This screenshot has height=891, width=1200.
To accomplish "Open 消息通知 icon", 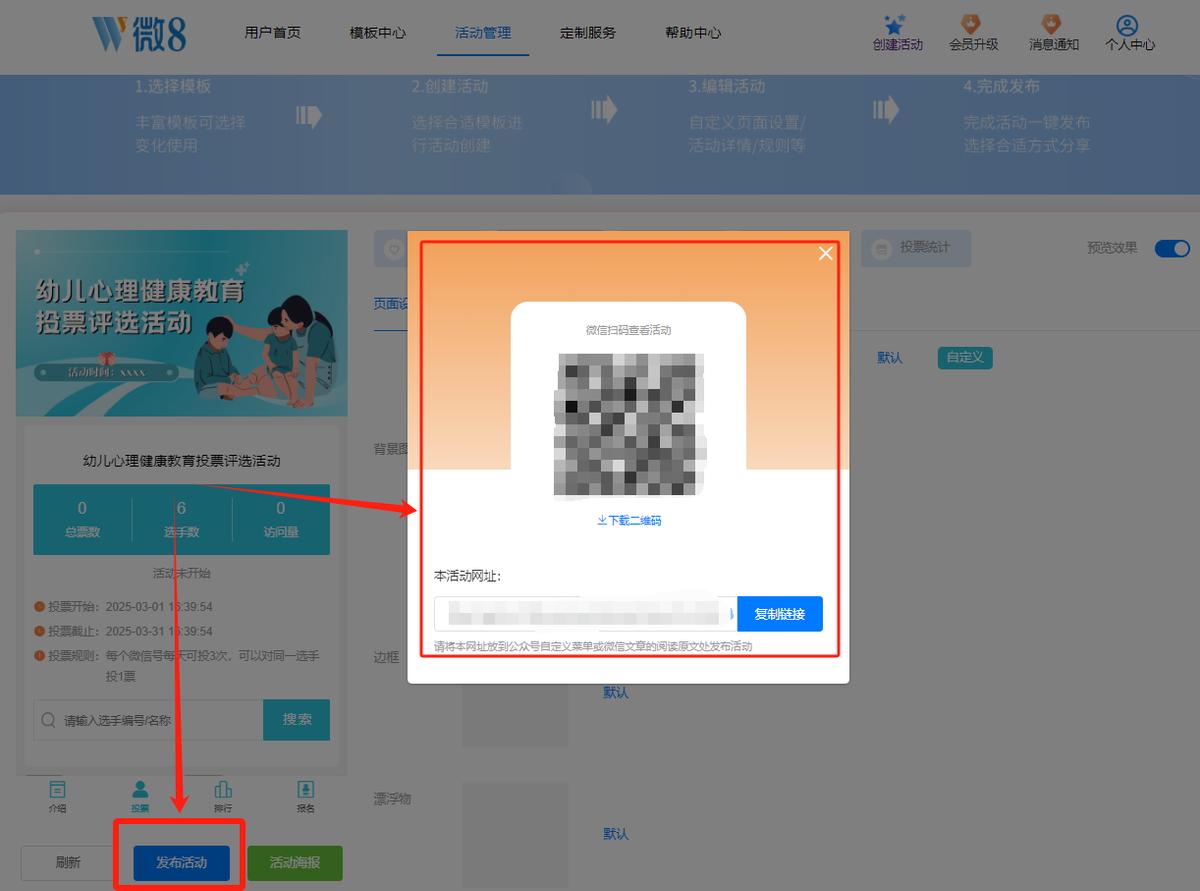I will pyautogui.click(x=1052, y=24).
